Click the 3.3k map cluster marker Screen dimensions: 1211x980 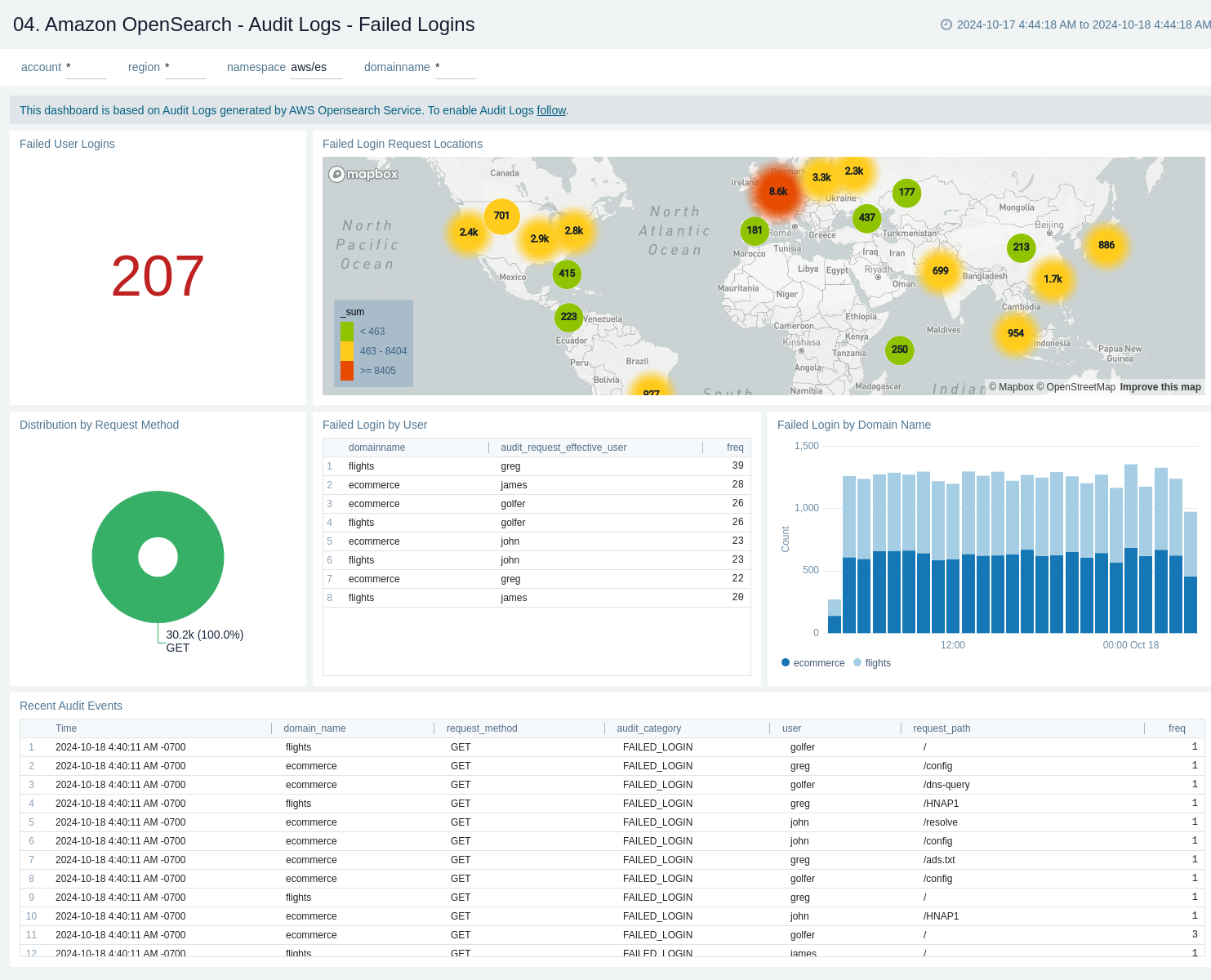pyautogui.click(x=821, y=177)
